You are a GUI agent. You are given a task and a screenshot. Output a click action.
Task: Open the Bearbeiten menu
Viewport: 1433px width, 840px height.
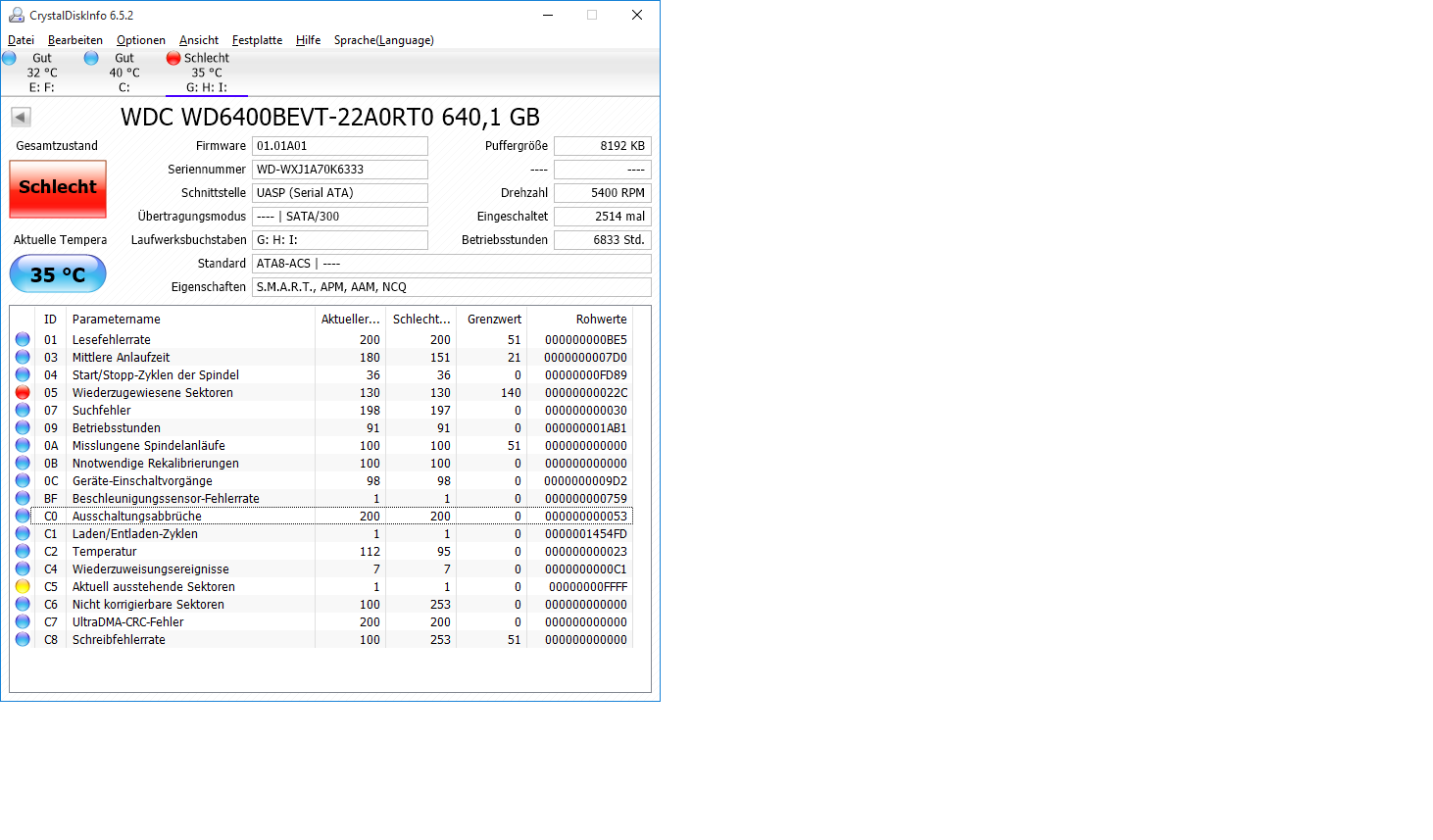point(75,40)
